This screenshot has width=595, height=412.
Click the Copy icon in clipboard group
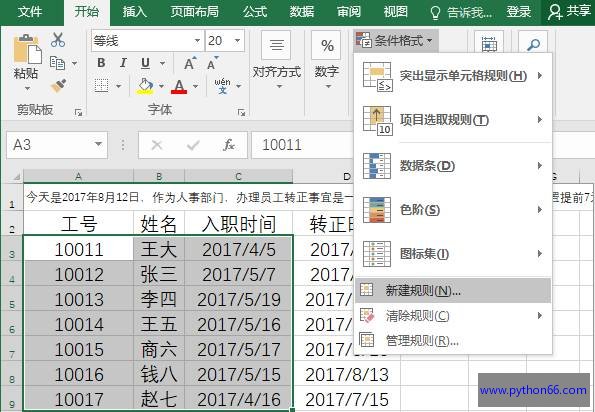pyautogui.click(x=58, y=63)
